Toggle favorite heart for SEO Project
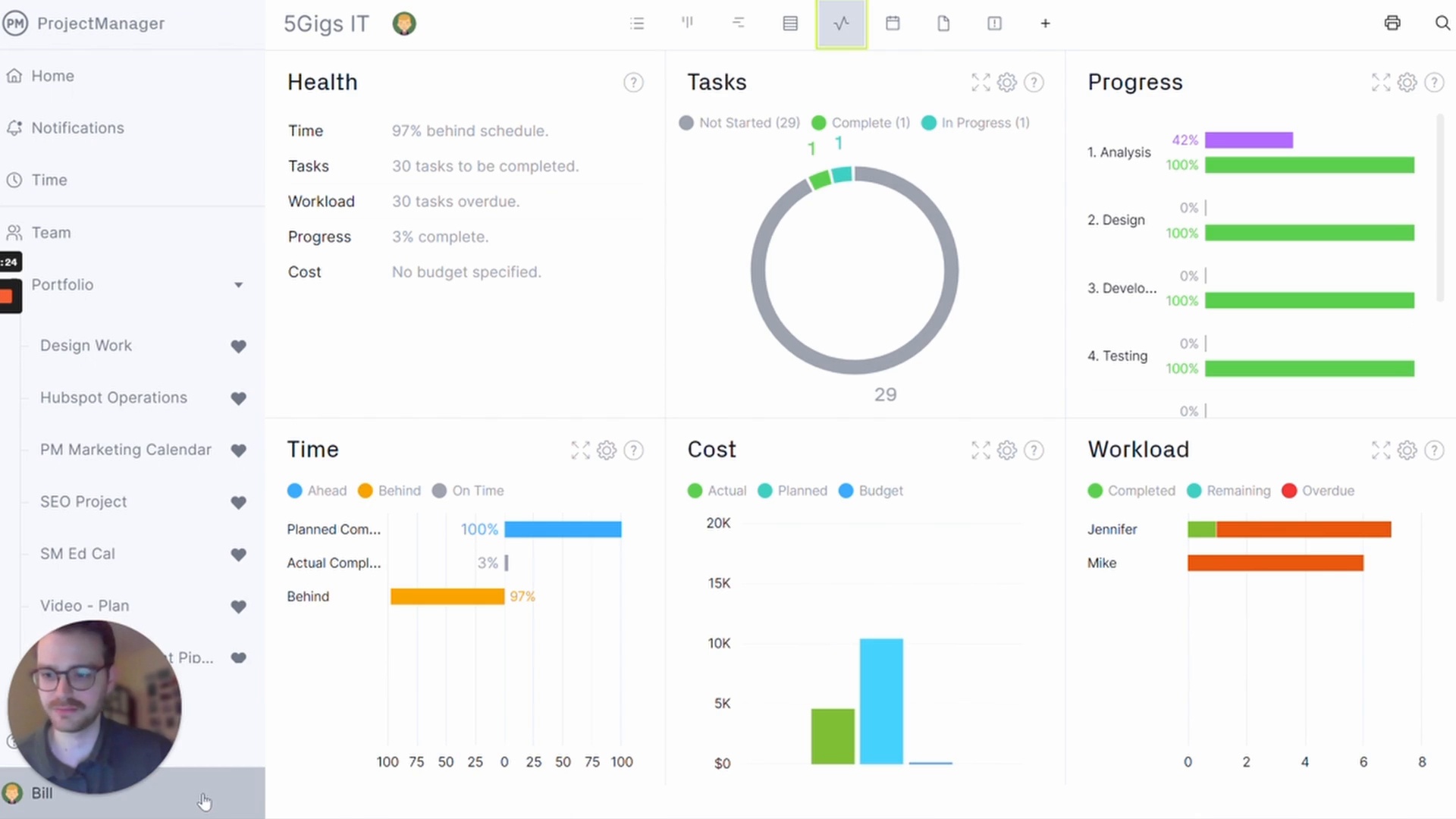Viewport: 1456px width, 819px height. [238, 503]
